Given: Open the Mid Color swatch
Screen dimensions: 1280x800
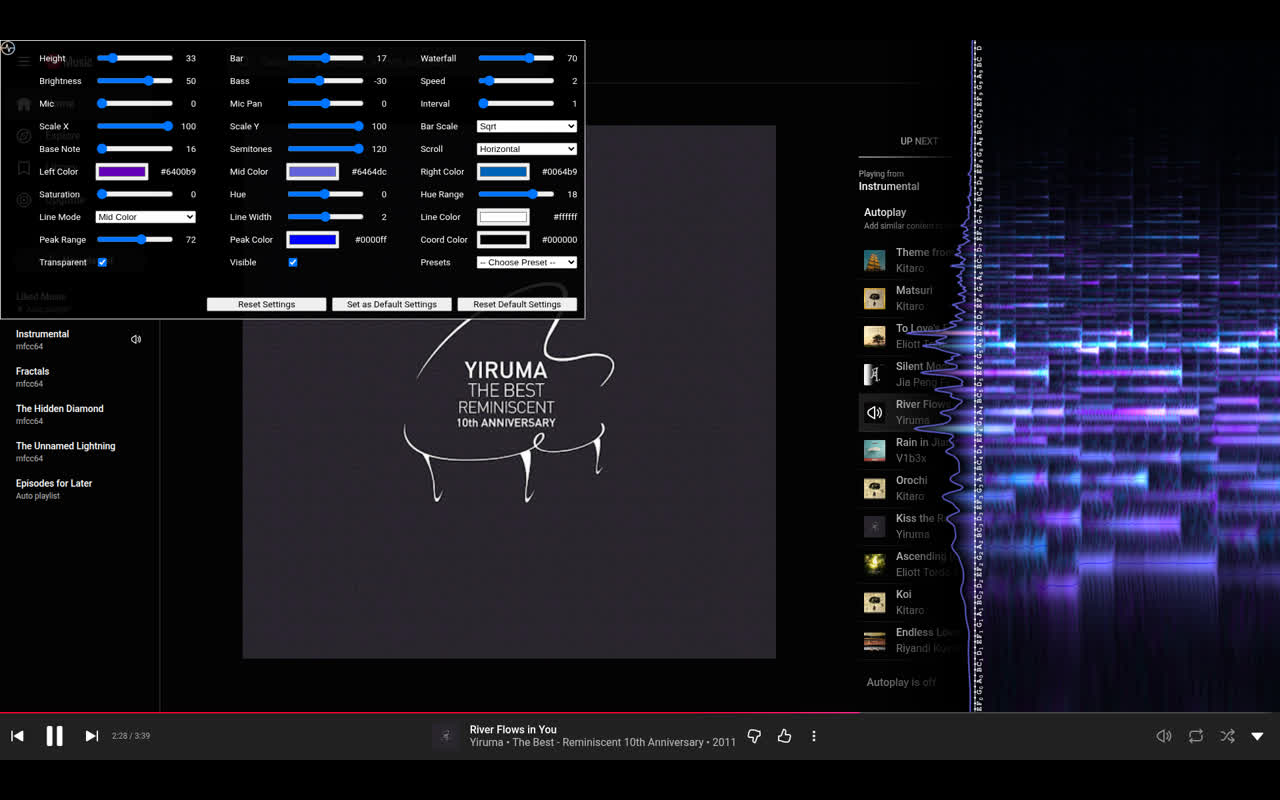Looking at the screenshot, I should pyautogui.click(x=313, y=172).
